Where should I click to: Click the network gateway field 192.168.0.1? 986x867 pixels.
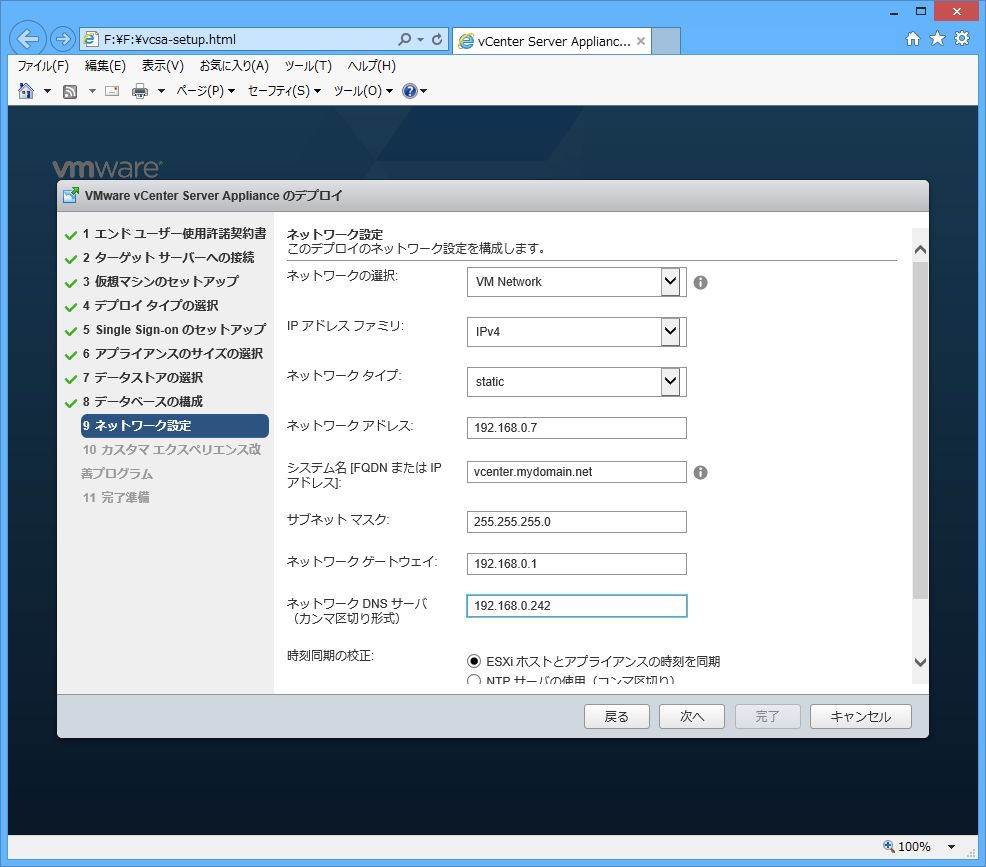coord(576,564)
